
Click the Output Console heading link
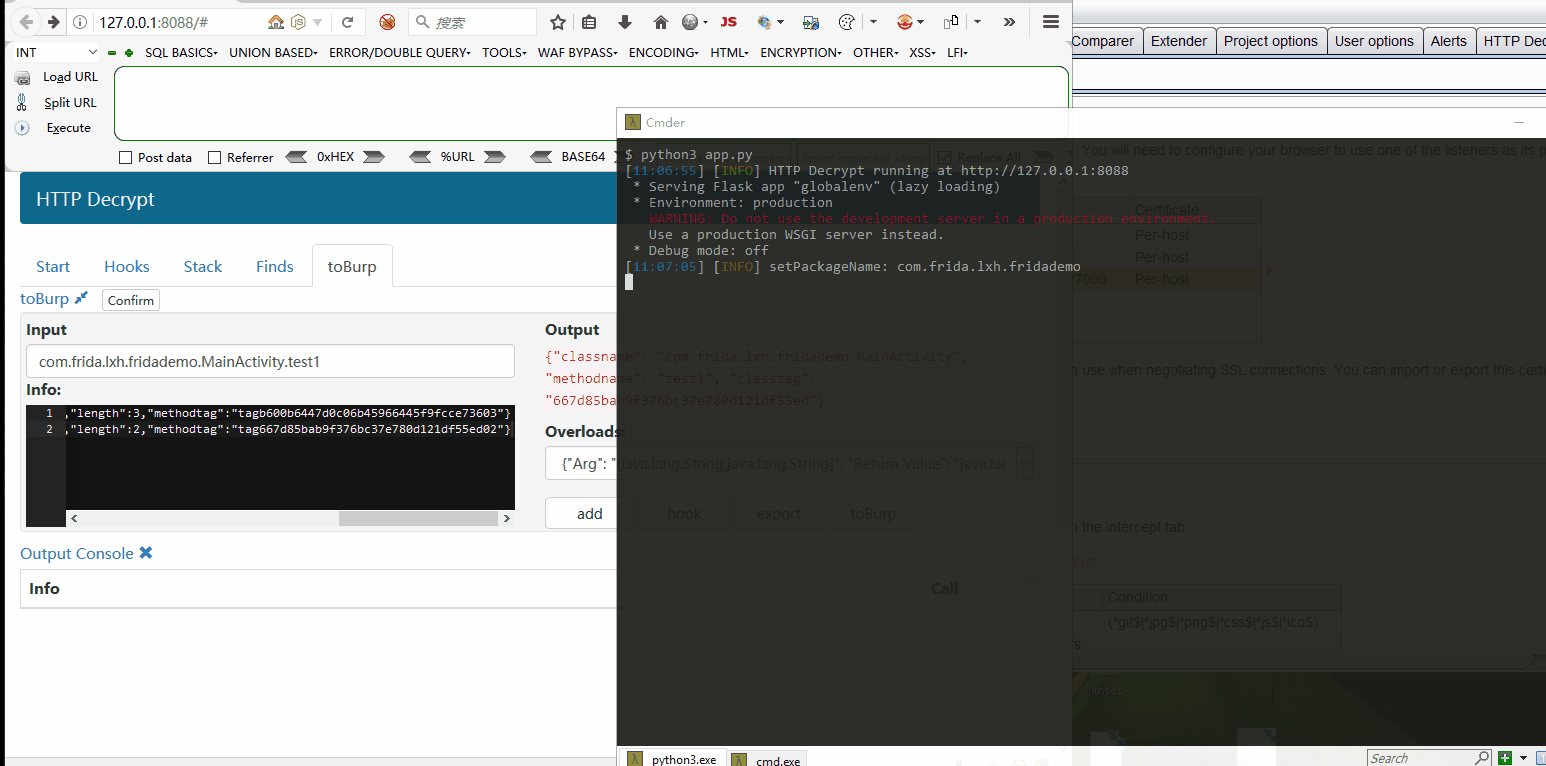[x=77, y=553]
